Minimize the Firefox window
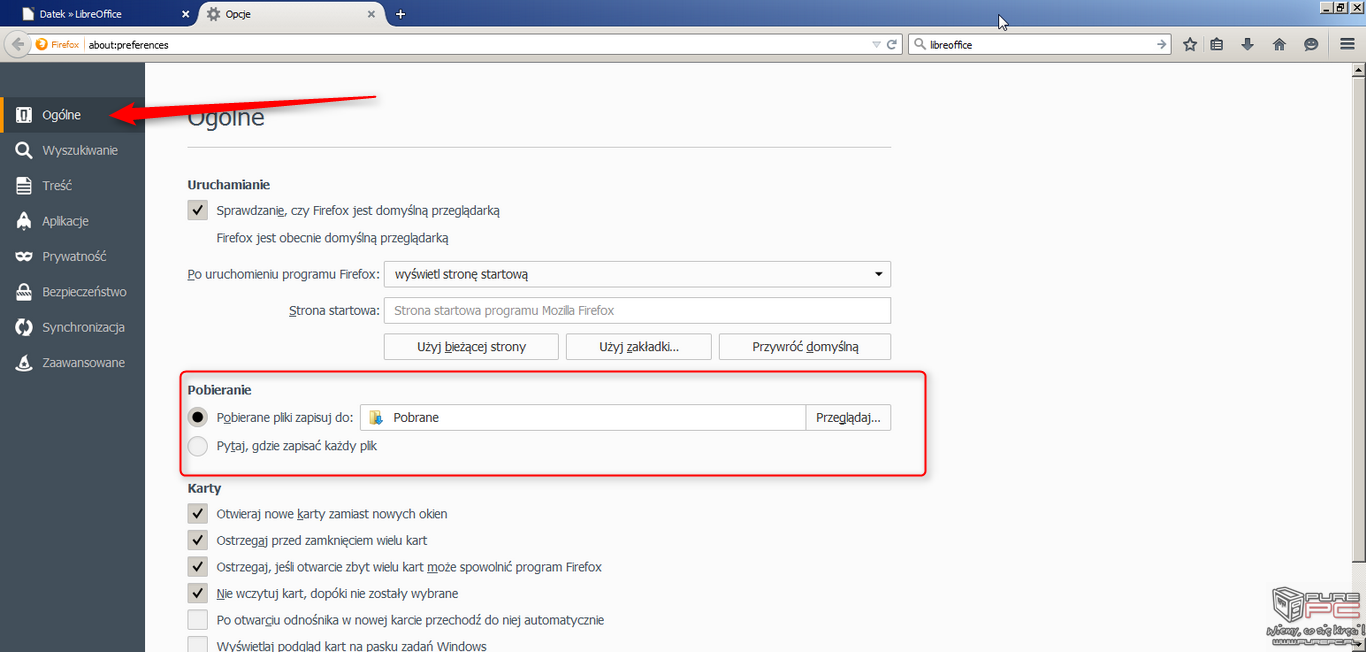This screenshot has width=1366, height=652. tap(1327, 7)
